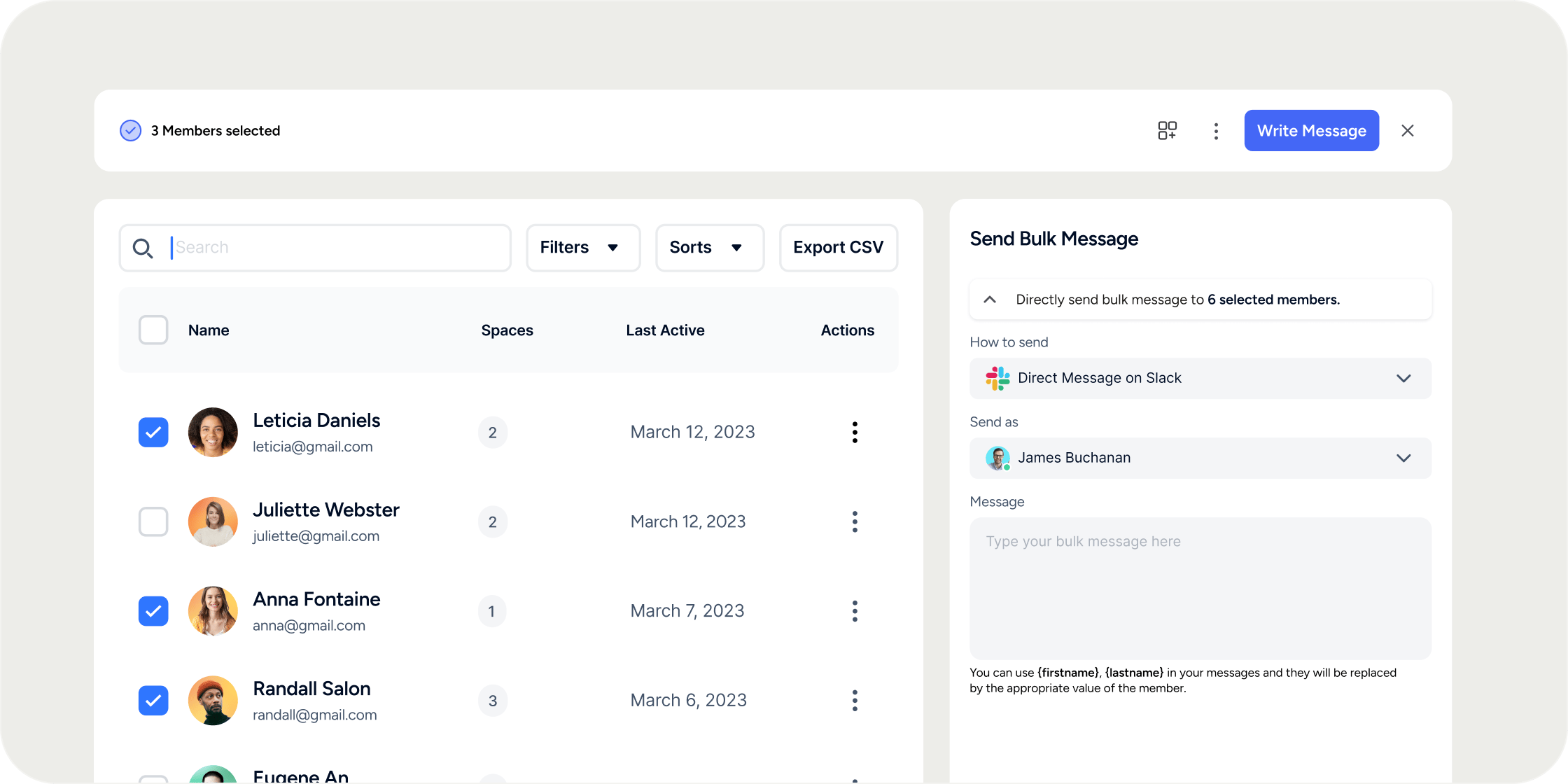The height and width of the screenshot is (784, 1568).
Task: Uncheck Randall Salon's checkbox
Action: pyautogui.click(x=153, y=701)
